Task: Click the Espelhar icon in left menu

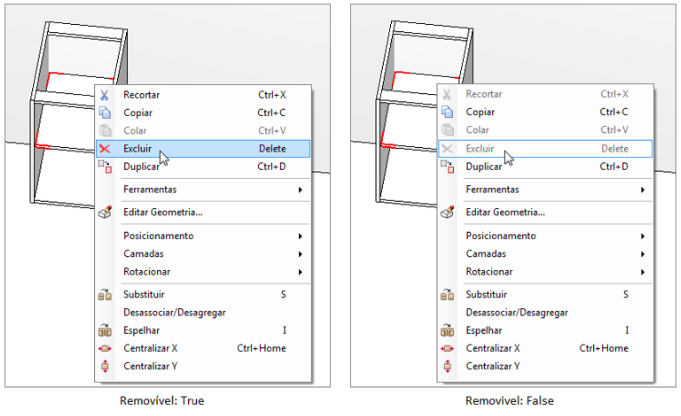Action: pyautogui.click(x=105, y=330)
